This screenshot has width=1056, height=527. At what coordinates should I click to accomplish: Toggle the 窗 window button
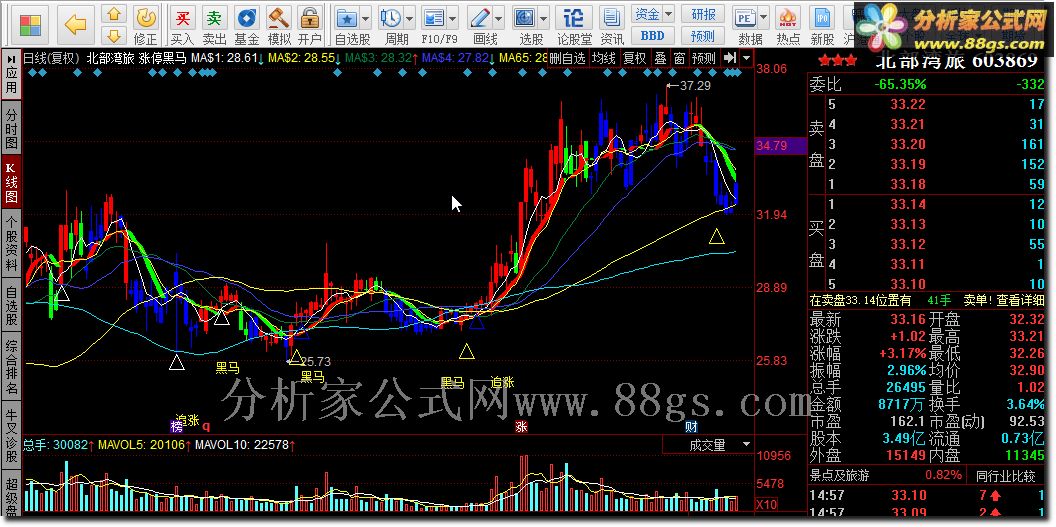(x=680, y=59)
